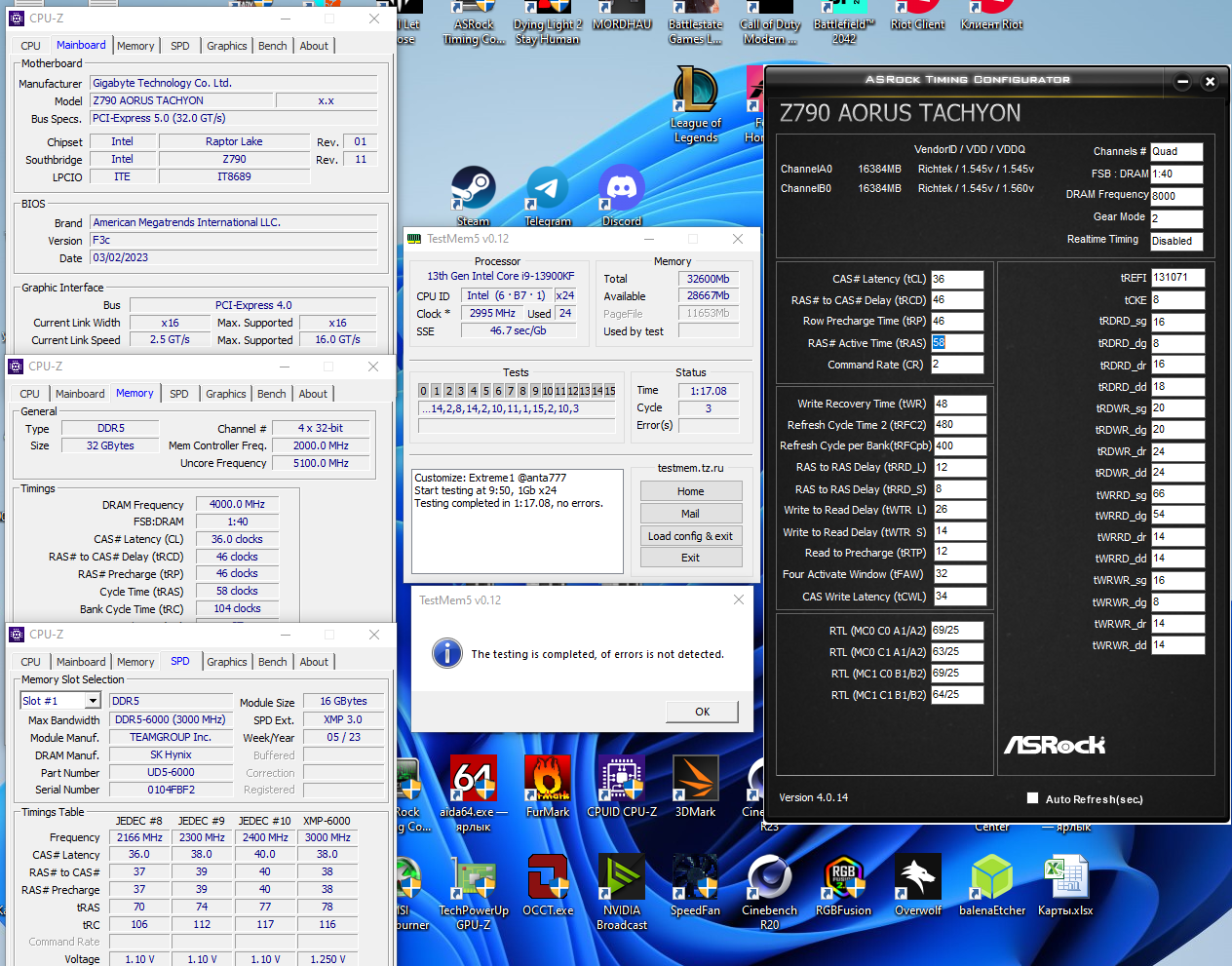Open the Steam desktop shortcut
The height and width of the screenshot is (966, 1232).
[473, 194]
